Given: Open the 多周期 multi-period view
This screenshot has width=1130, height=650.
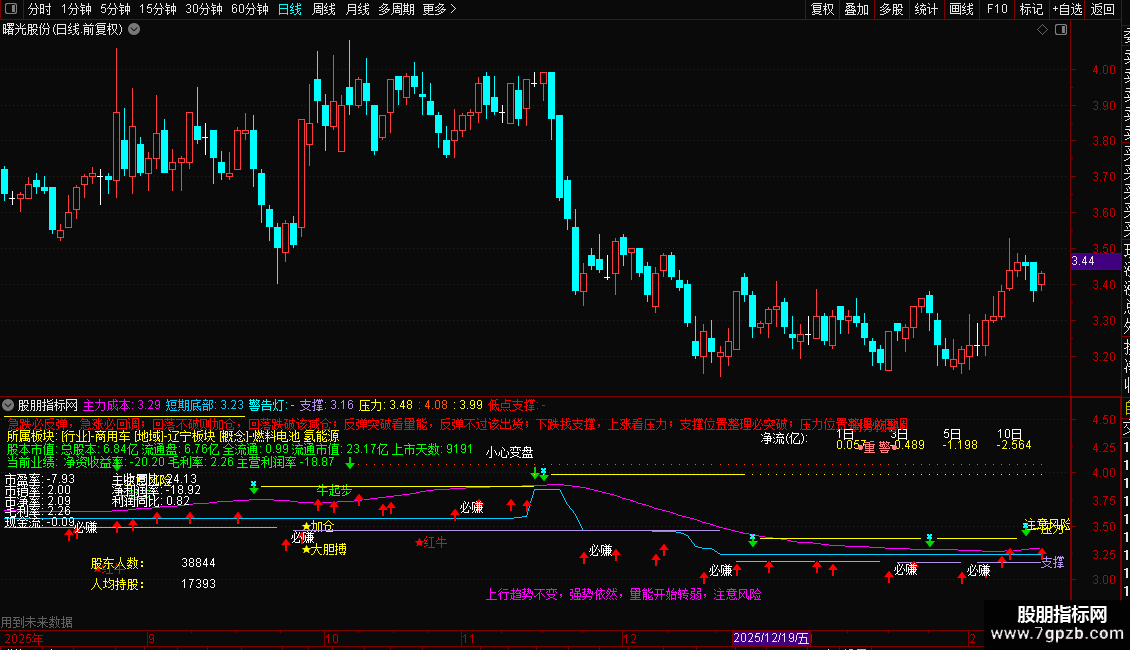Looking at the screenshot, I should 396,9.
